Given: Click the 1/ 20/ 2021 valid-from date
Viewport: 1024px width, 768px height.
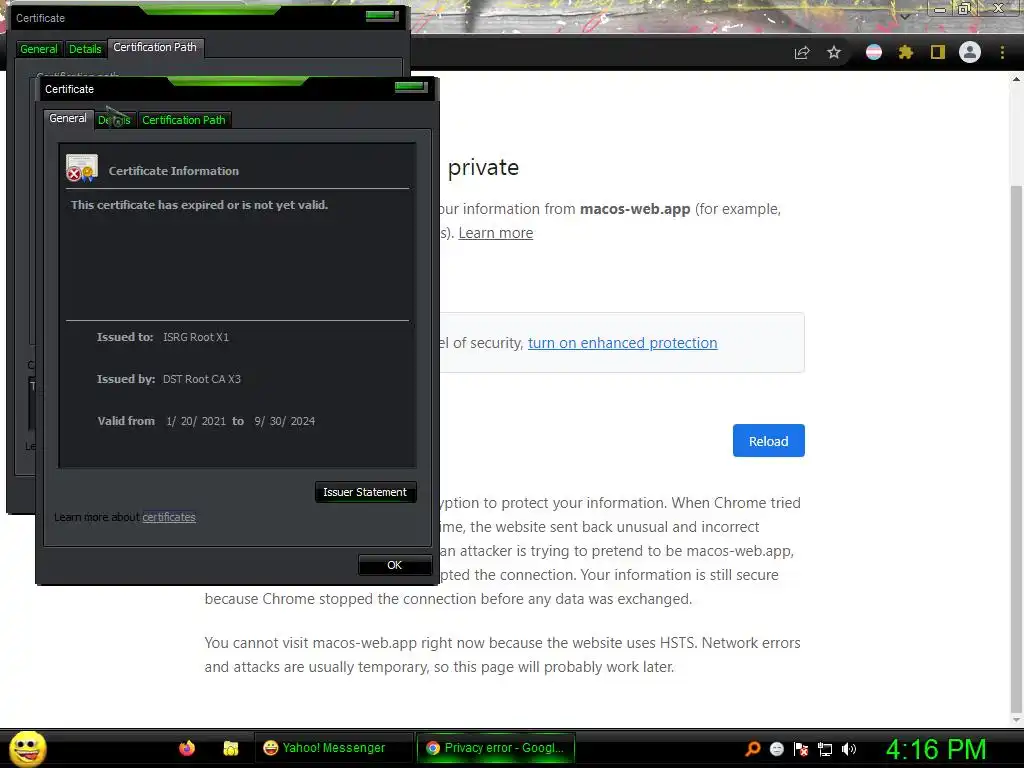Looking at the screenshot, I should click(x=196, y=421).
